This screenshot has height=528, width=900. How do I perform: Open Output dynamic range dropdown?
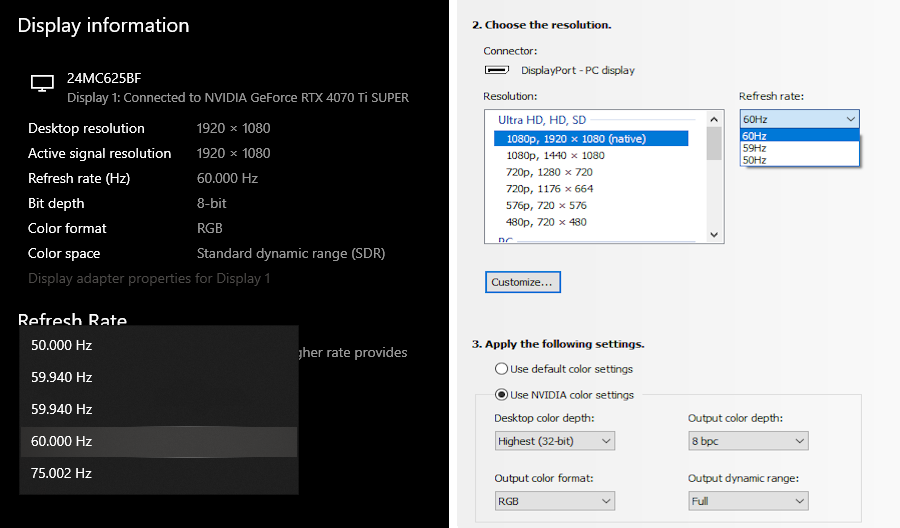(748, 501)
